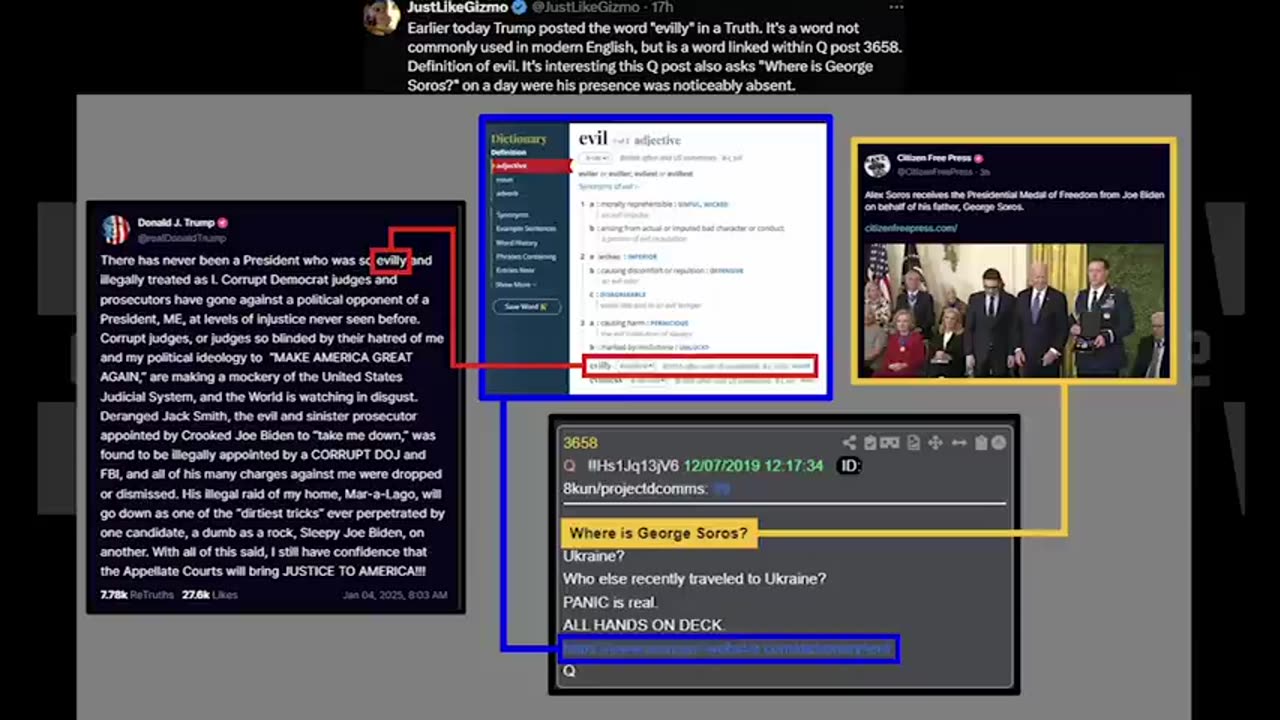Click the @realDonaldTrump handle
This screenshot has width=1280, height=720.
click(x=181, y=238)
